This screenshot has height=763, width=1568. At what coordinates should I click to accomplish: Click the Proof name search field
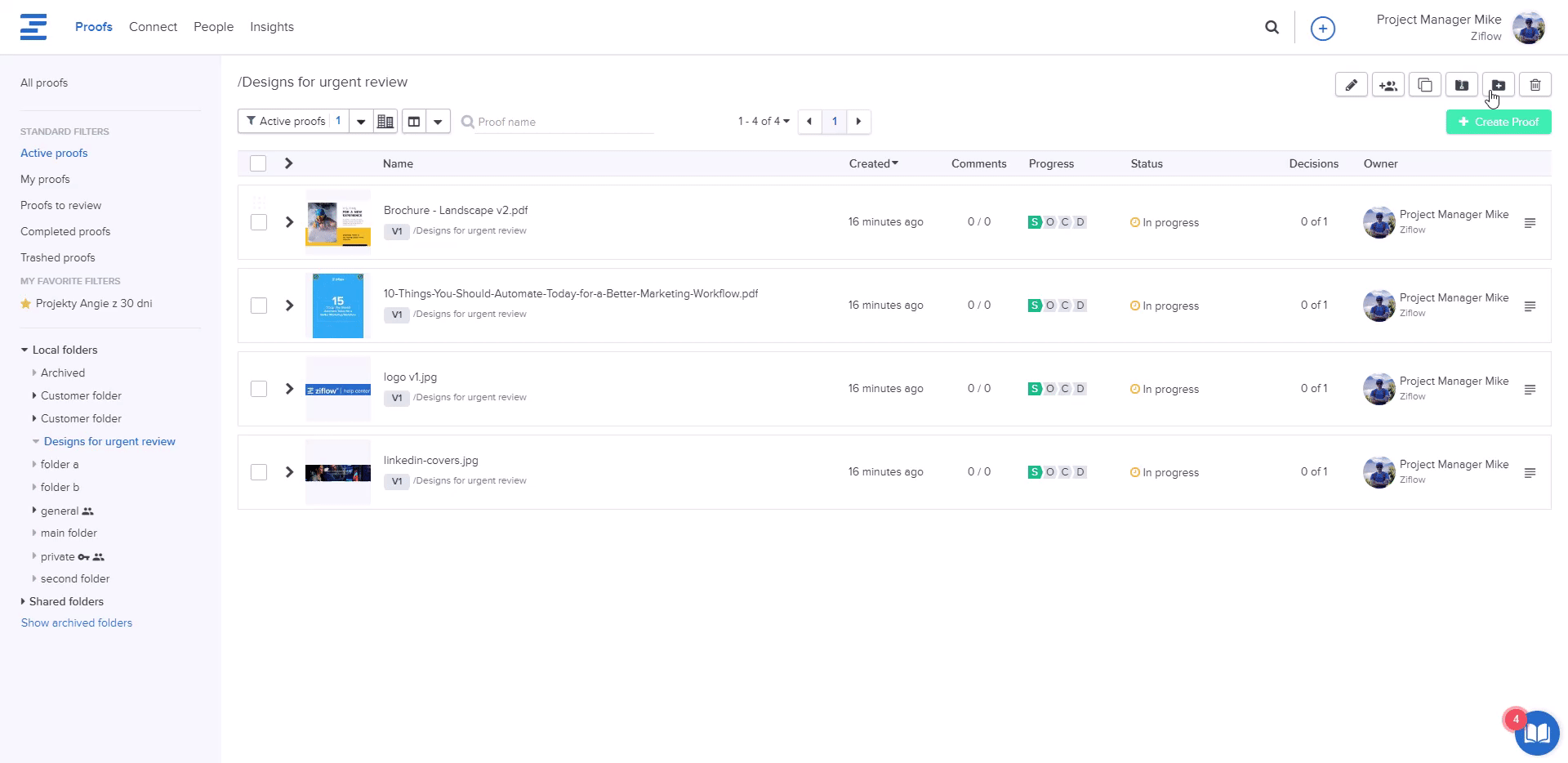tap(563, 122)
